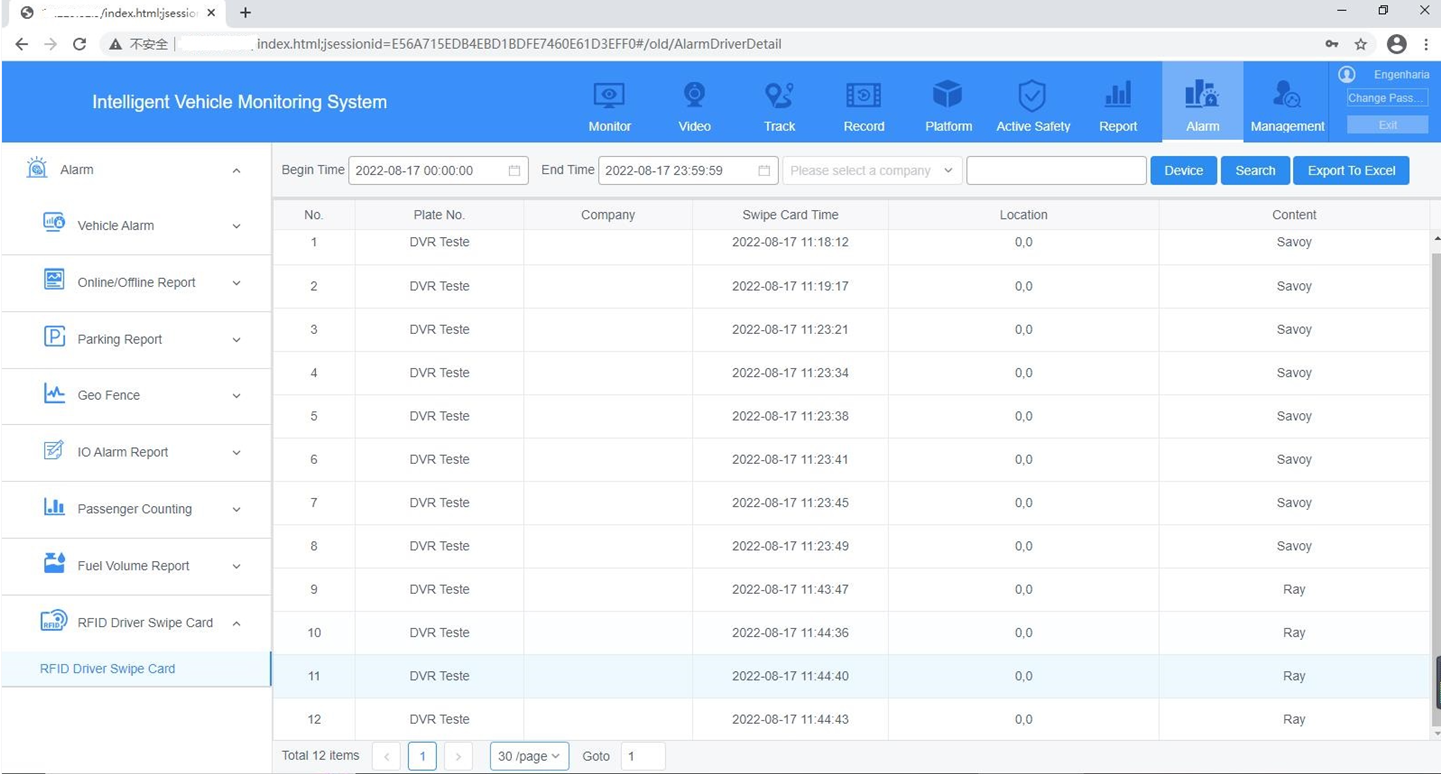Click the Search button
Screen dimensions: 1441x774
pos(1255,170)
